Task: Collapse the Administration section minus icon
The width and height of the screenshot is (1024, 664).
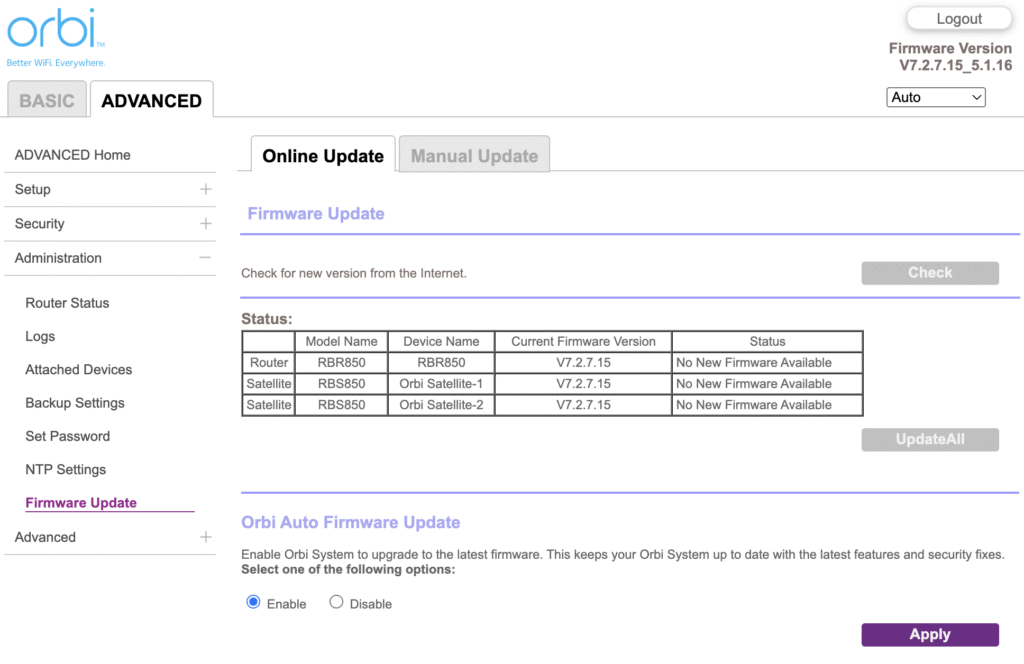Action: [205, 258]
